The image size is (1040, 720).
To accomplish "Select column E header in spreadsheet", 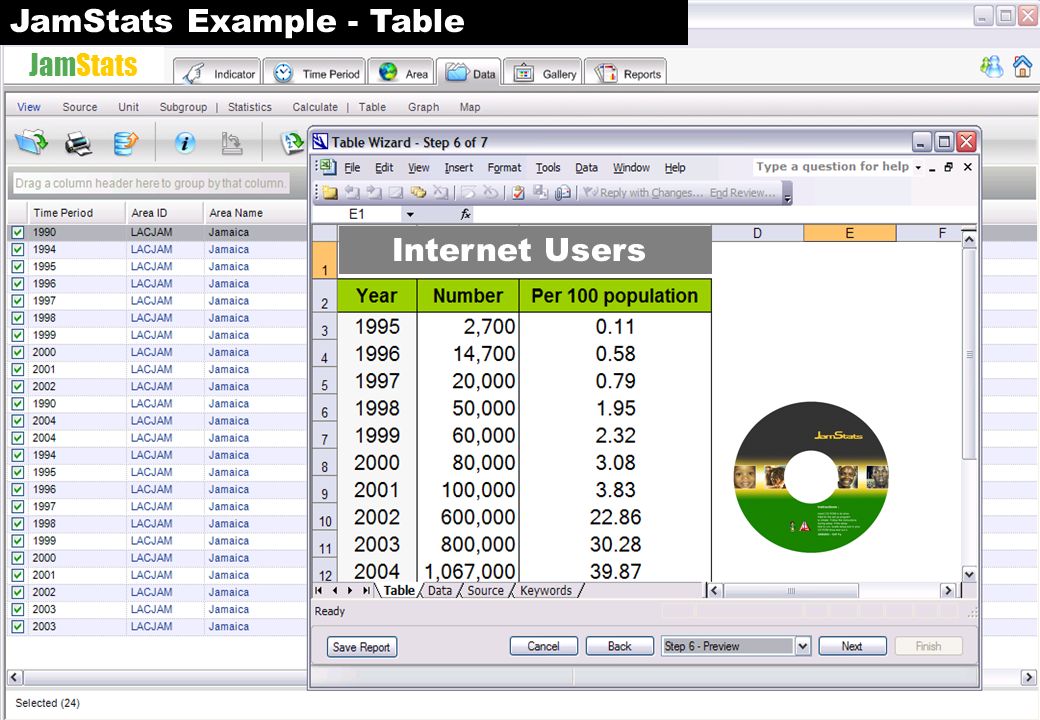I will (850, 233).
